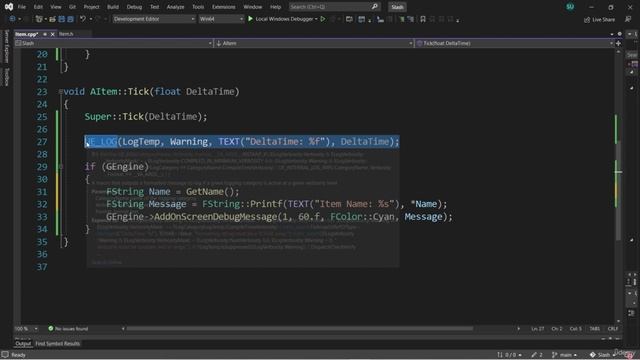Click GetName() on line 31
Viewport: 640px width, 360px height.
209,191
